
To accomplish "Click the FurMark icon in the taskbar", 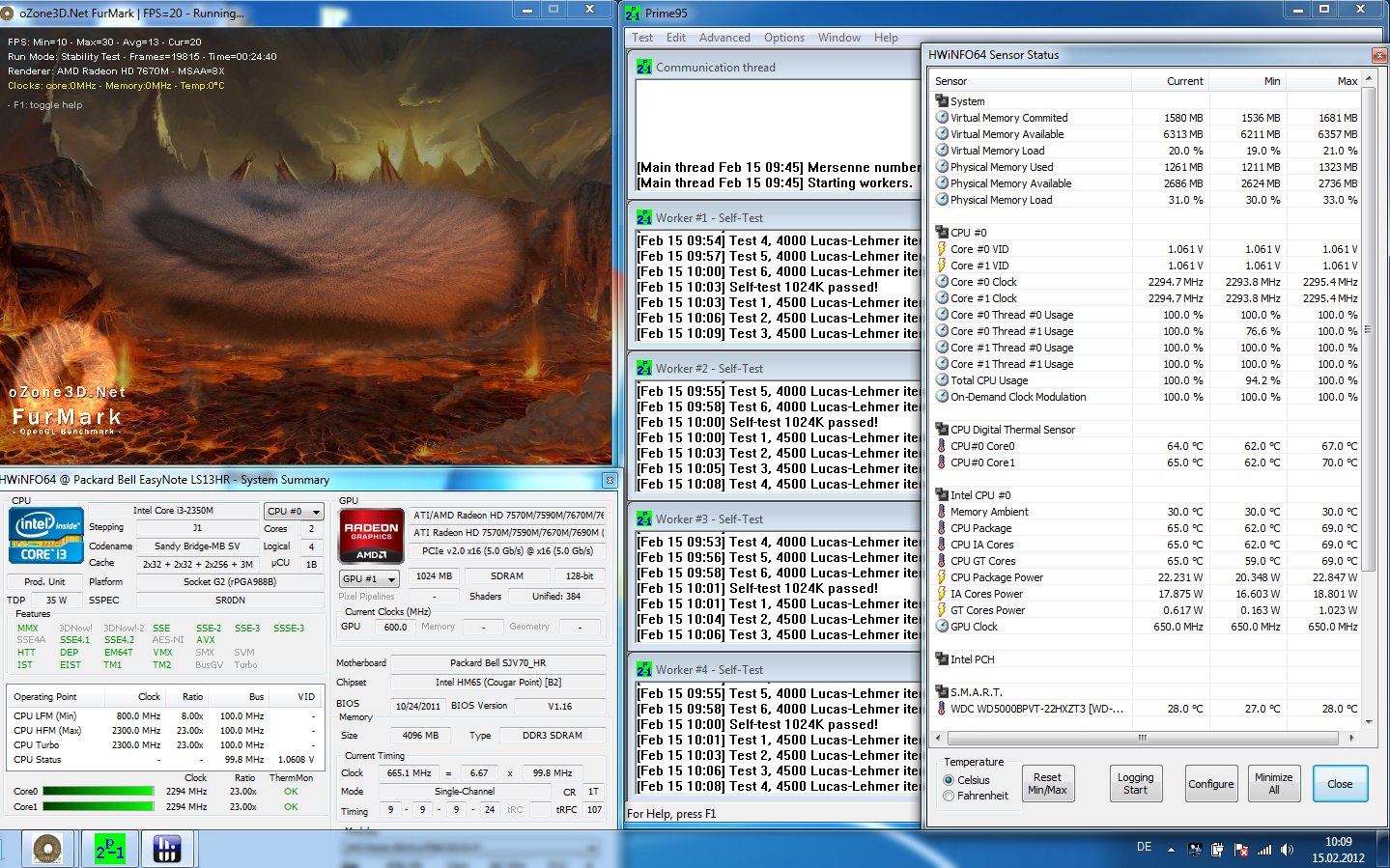I will pyautogui.click(x=47, y=849).
